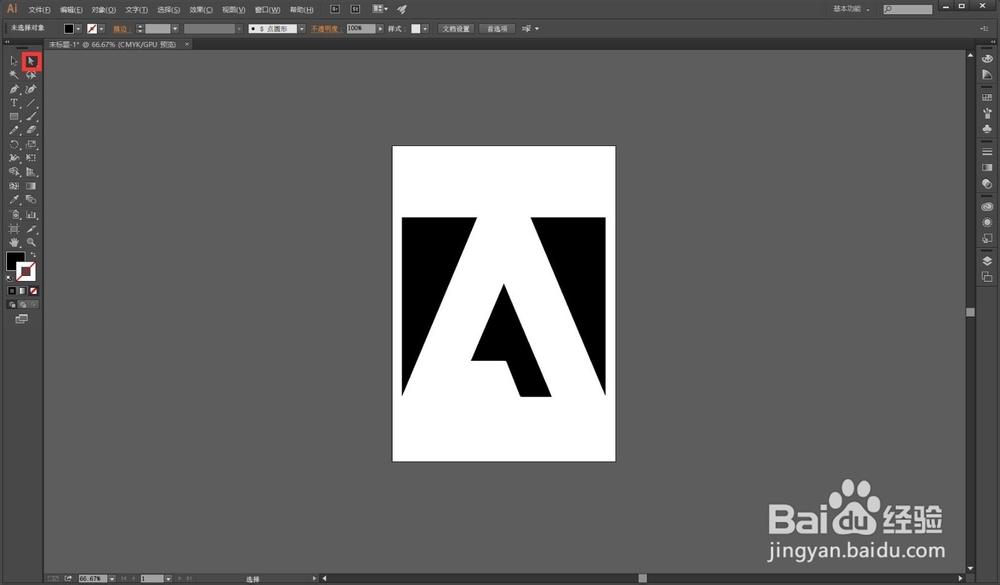Open the Layers panel icon

(987, 261)
